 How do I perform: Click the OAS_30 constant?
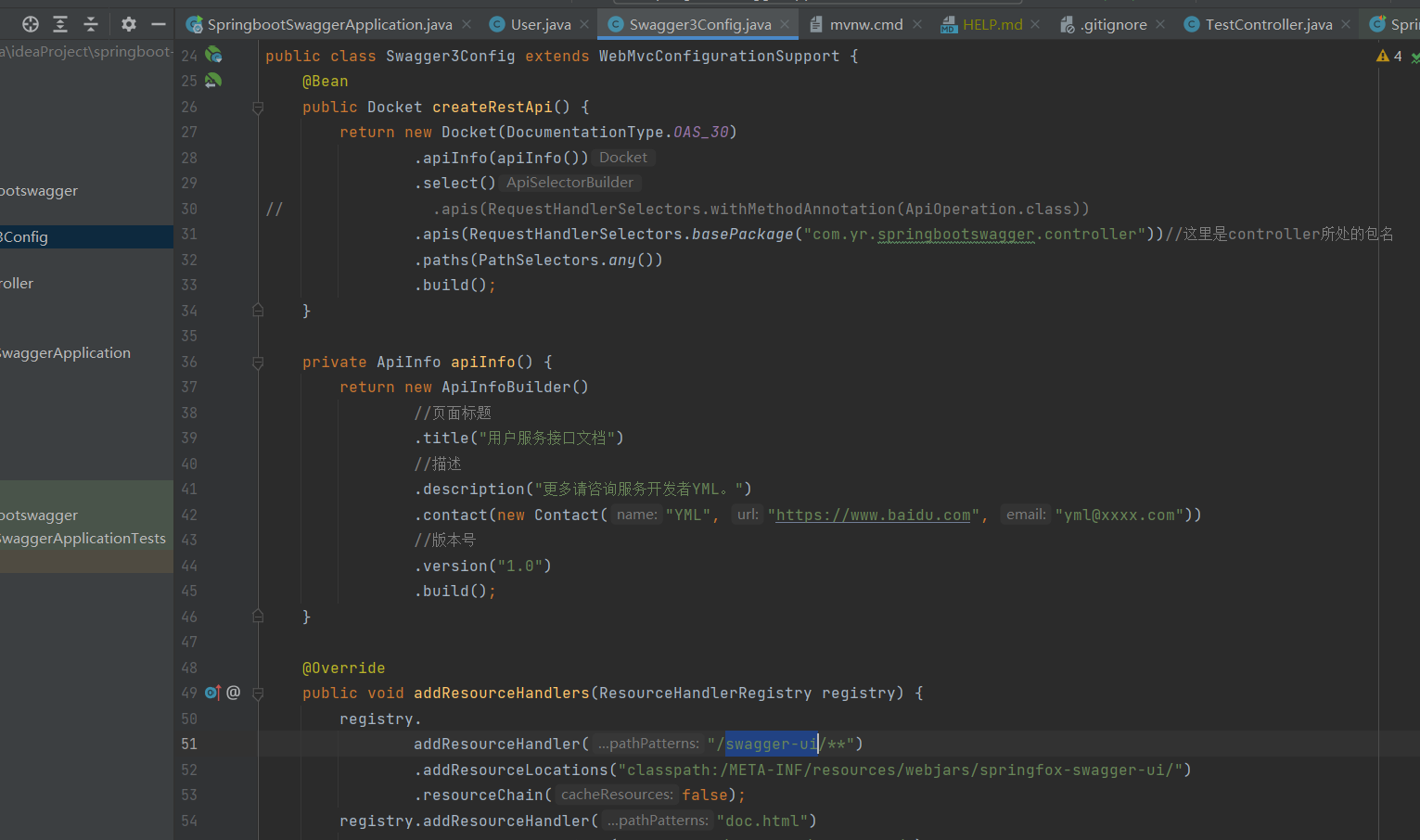click(701, 133)
